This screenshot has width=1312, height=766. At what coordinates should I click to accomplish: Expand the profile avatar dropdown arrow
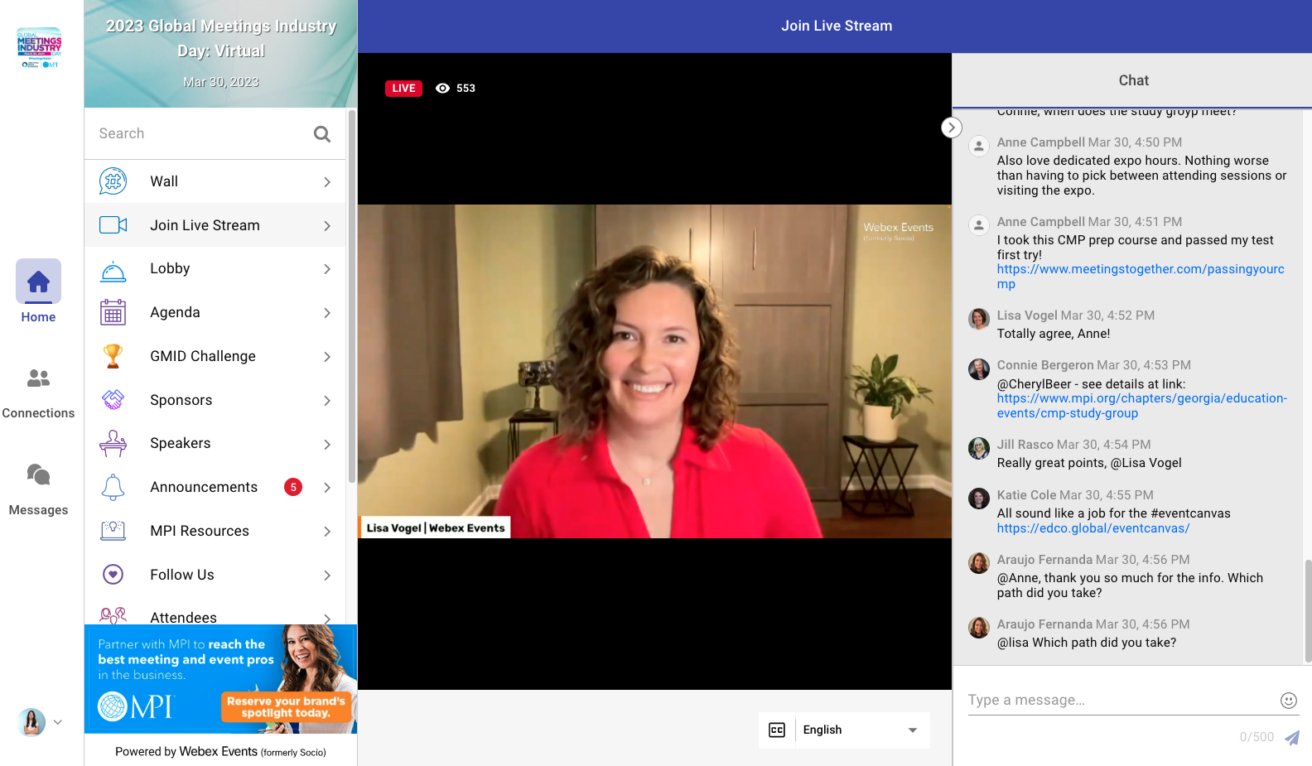(x=57, y=722)
